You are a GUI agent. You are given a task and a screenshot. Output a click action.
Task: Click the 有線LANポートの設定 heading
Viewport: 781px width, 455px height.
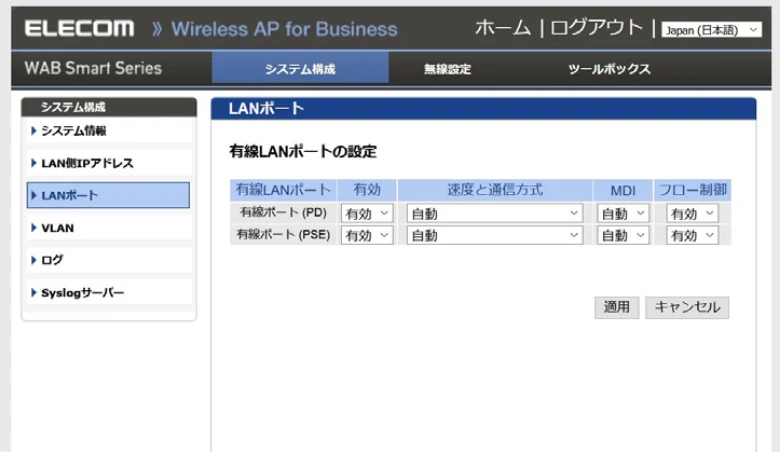coord(303,151)
